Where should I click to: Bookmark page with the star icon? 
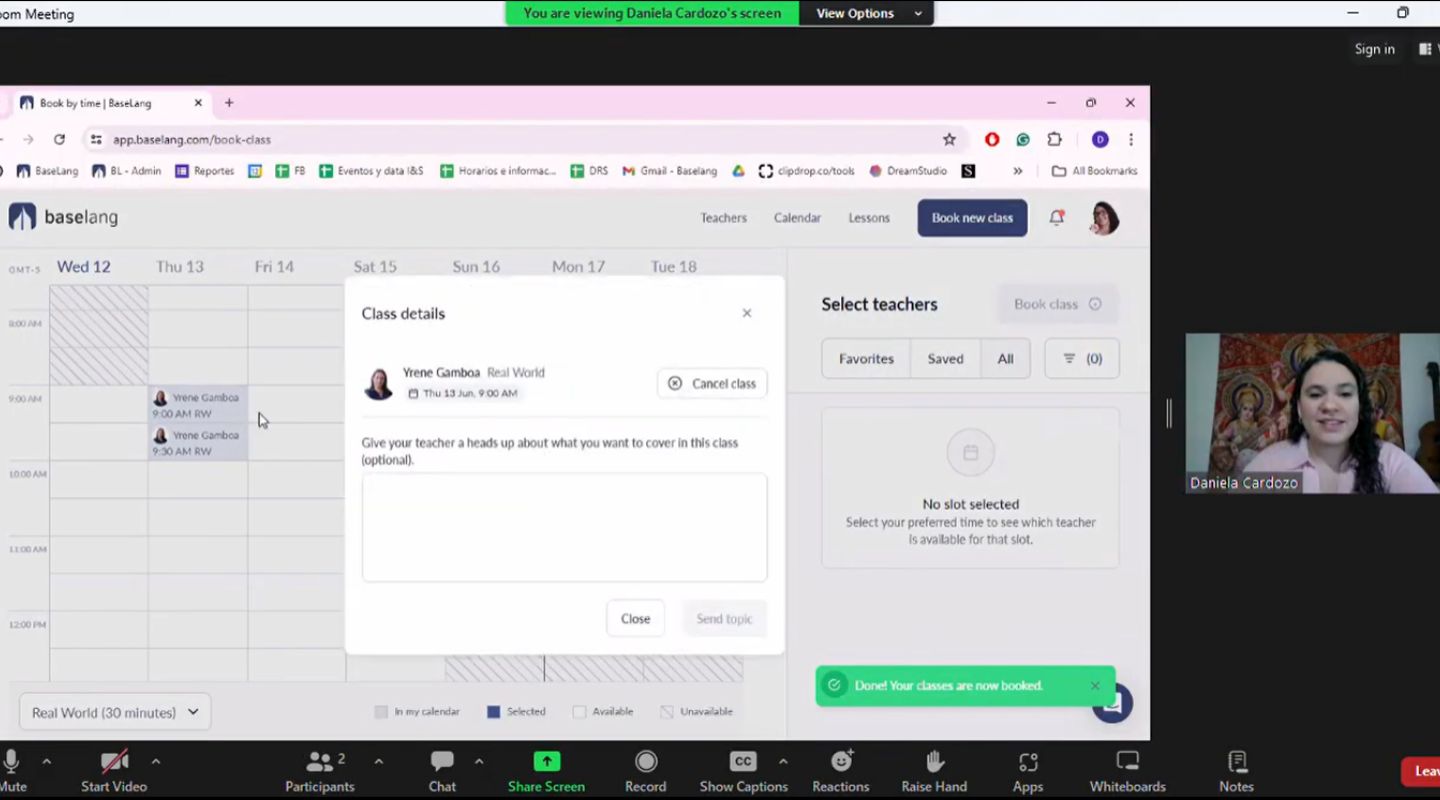click(x=949, y=140)
